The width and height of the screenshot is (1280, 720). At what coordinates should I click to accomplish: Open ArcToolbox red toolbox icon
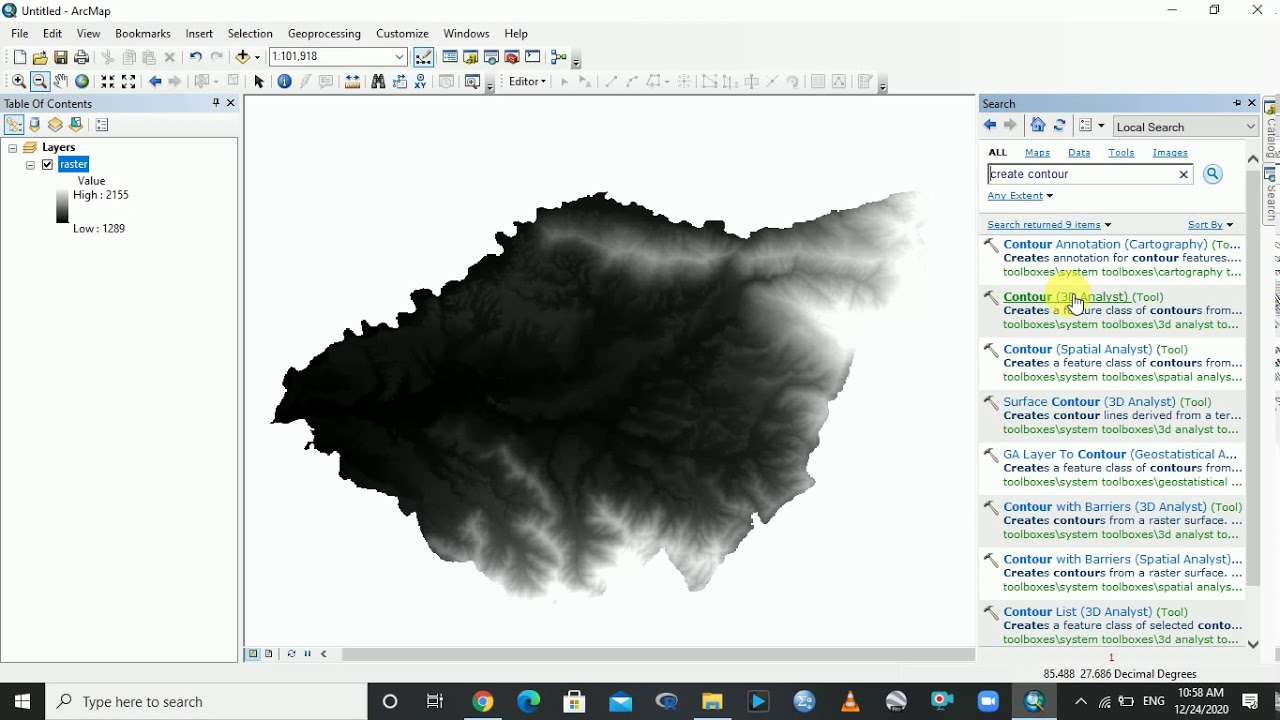click(x=512, y=58)
